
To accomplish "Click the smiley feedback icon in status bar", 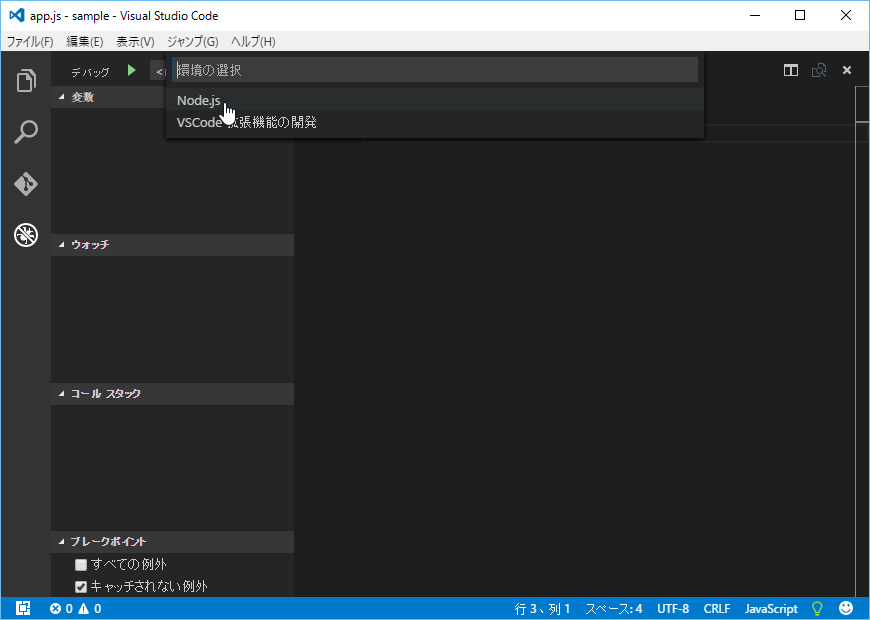I will tap(846, 608).
